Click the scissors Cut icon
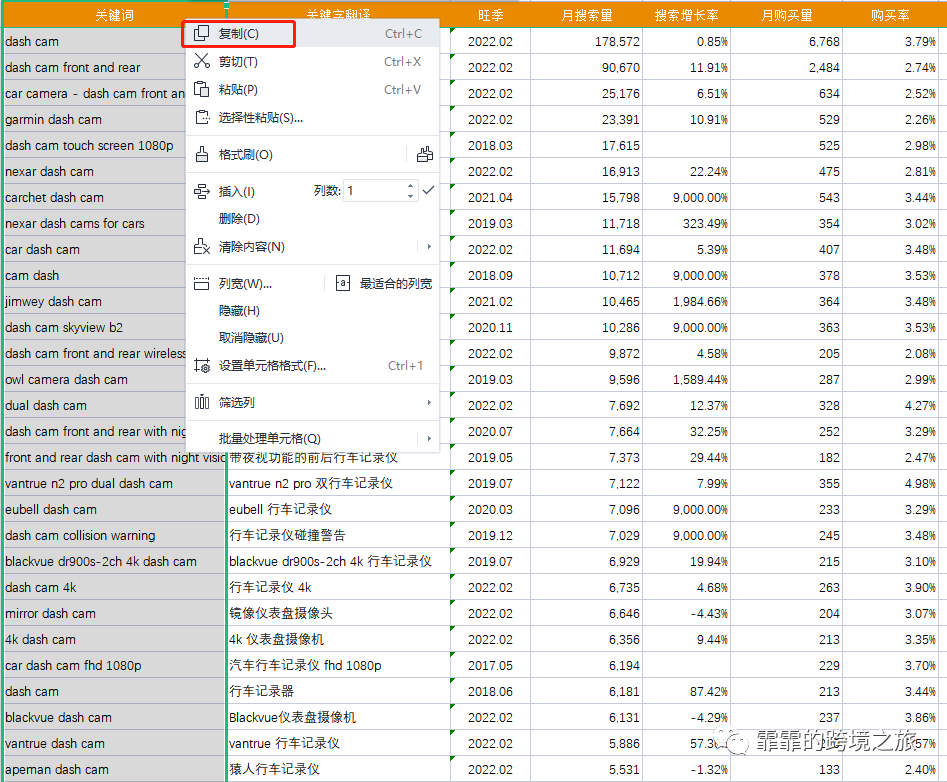The image size is (947, 782). click(x=202, y=61)
